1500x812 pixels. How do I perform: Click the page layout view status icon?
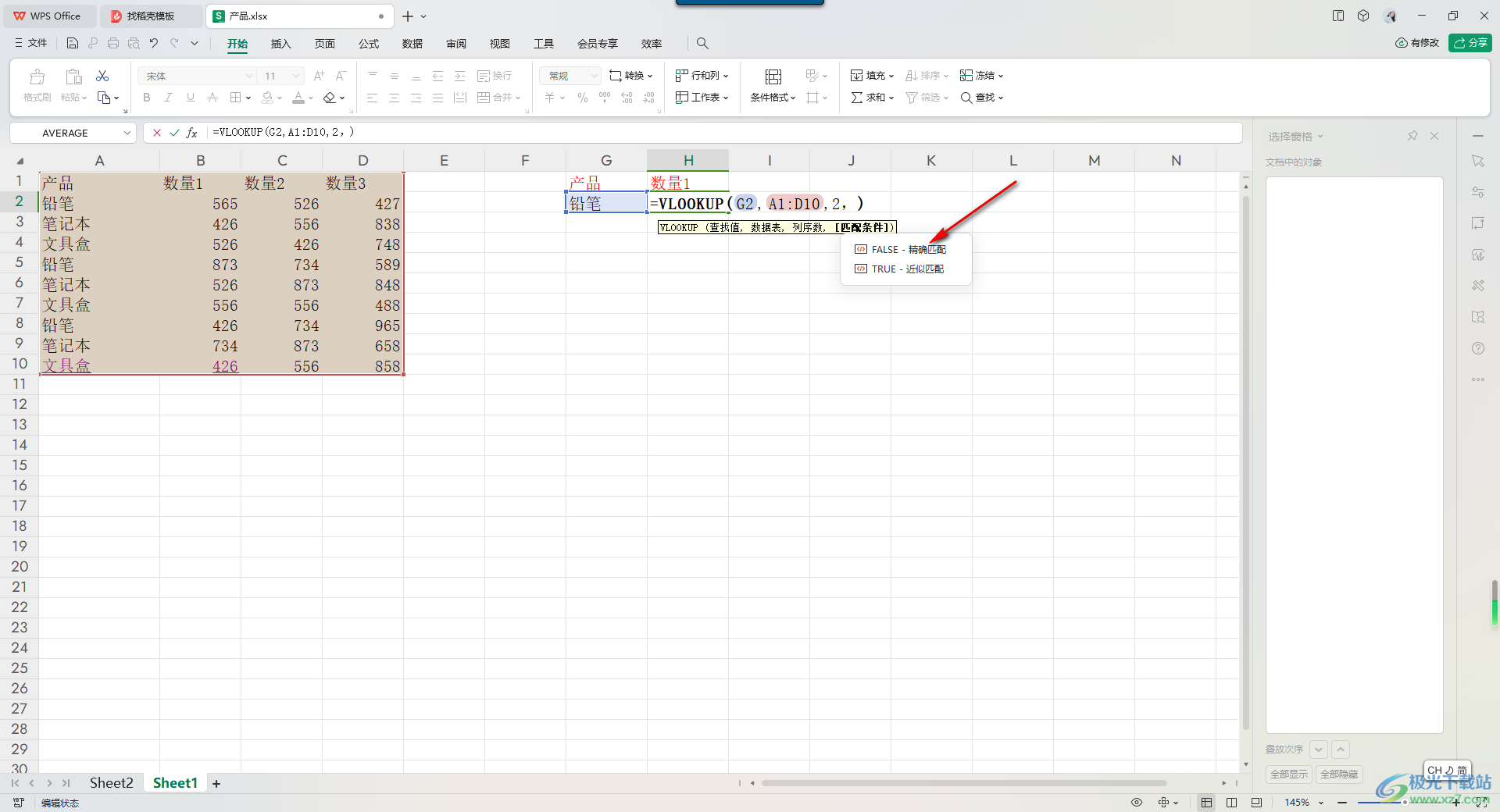pyautogui.click(x=1232, y=803)
